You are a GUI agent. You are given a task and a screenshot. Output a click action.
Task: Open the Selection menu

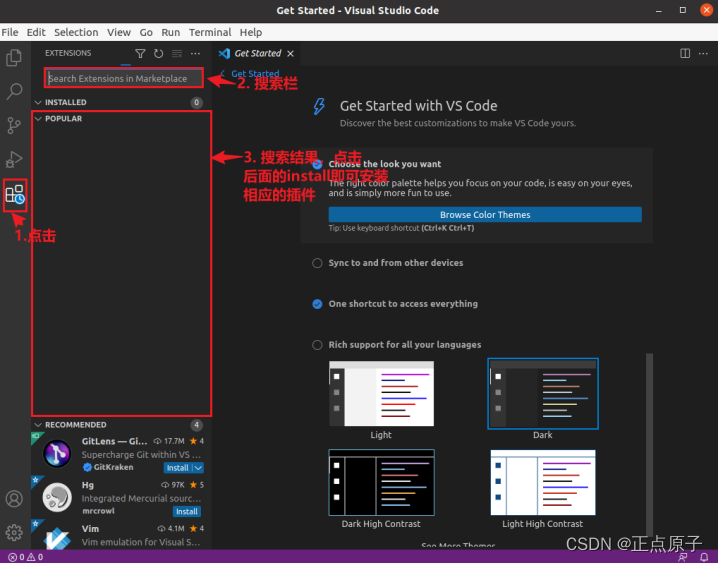pyautogui.click(x=76, y=33)
